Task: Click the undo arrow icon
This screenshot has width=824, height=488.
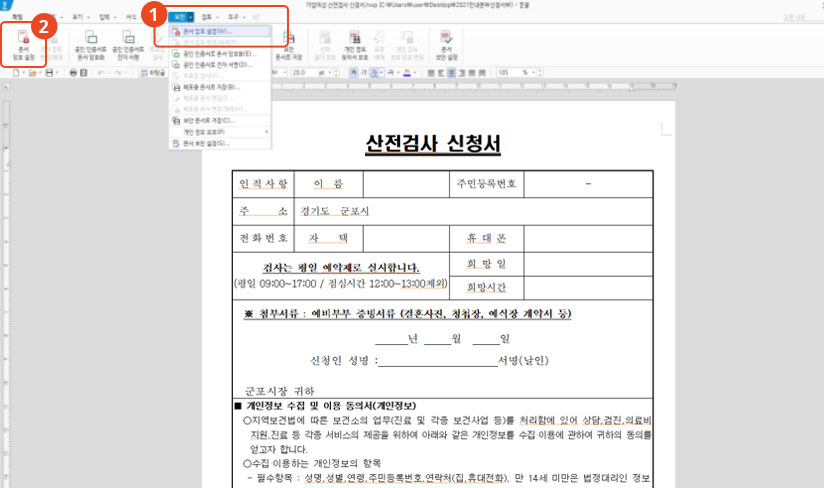Action: [101, 72]
